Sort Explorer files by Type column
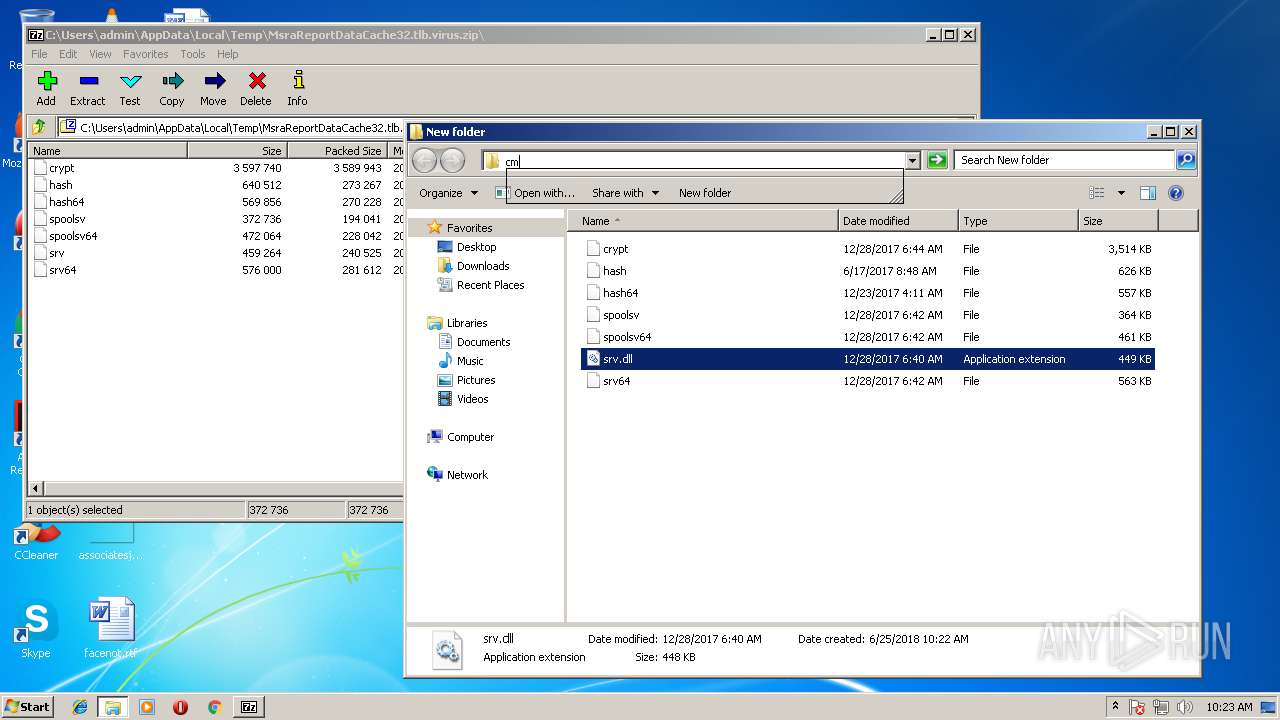 1018,221
